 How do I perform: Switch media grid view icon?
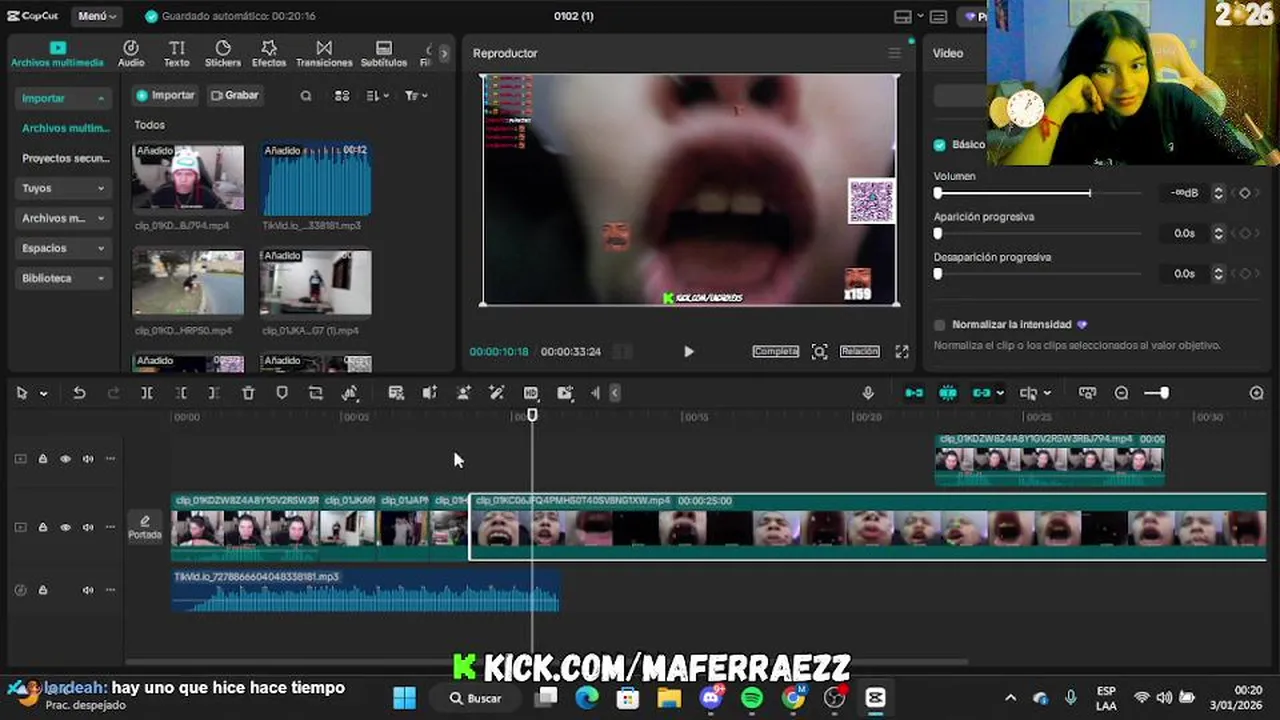point(342,96)
